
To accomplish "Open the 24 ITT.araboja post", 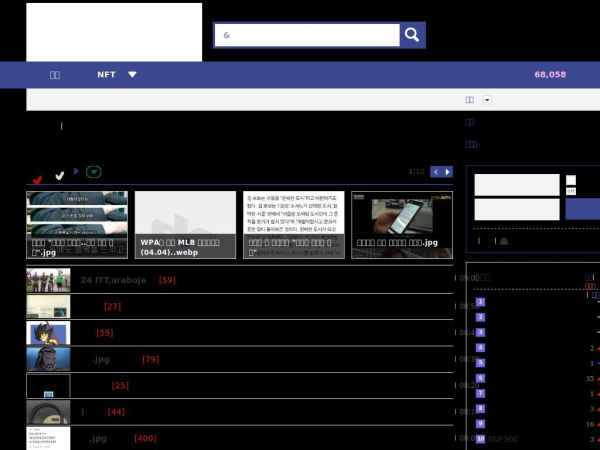I will click(x=113, y=280).
